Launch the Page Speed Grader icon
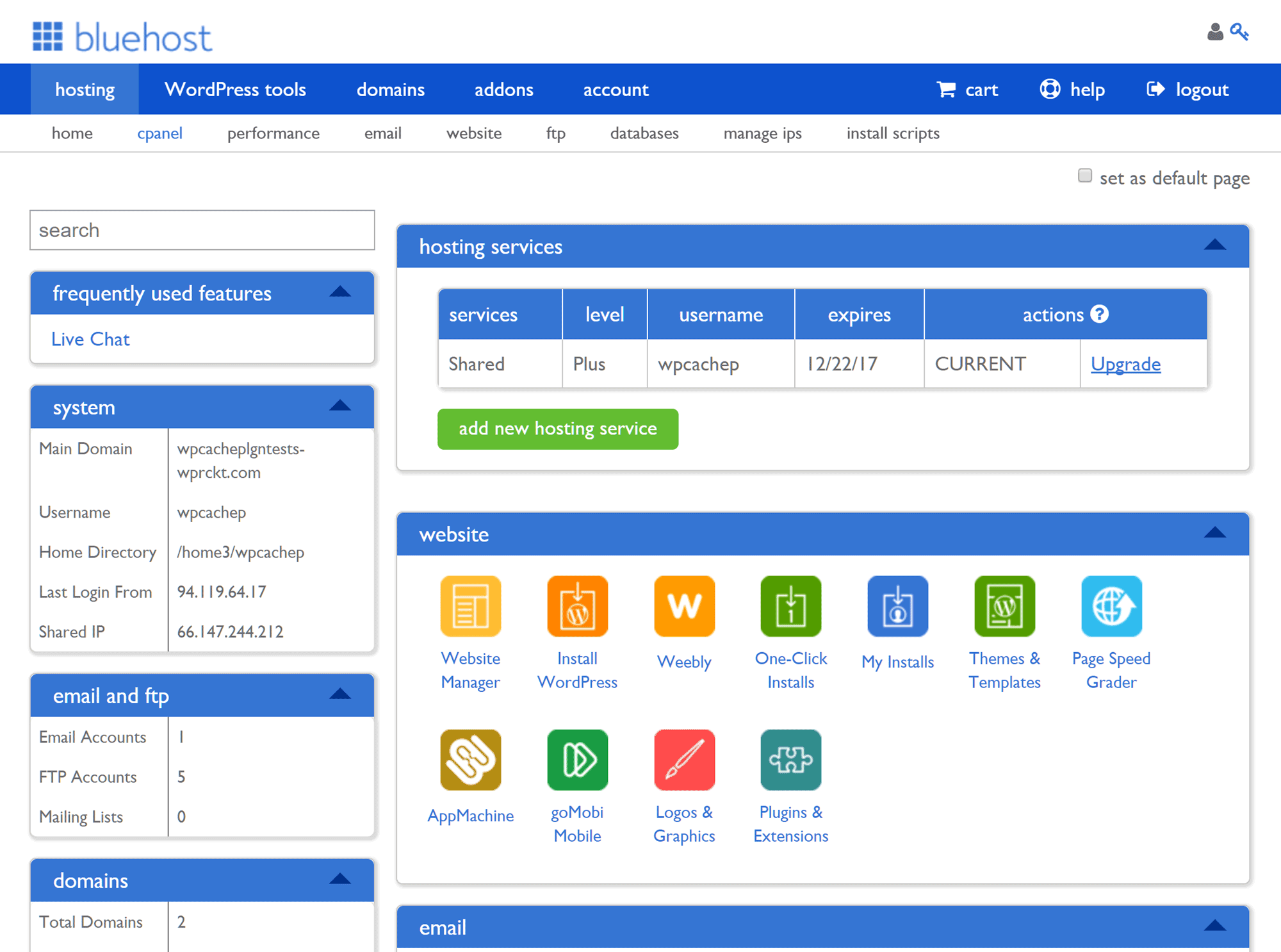This screenshot has width=1281, height=952. coord(1111,606)
